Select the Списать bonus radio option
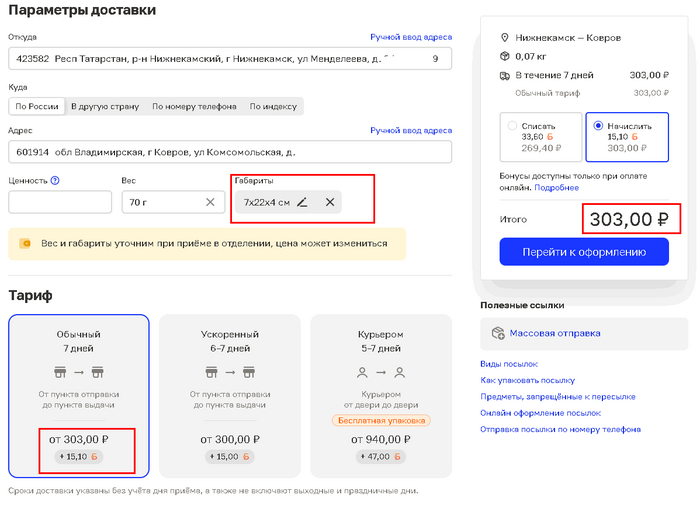Screen dimensions: 700x505 click(x=513, y=126)
